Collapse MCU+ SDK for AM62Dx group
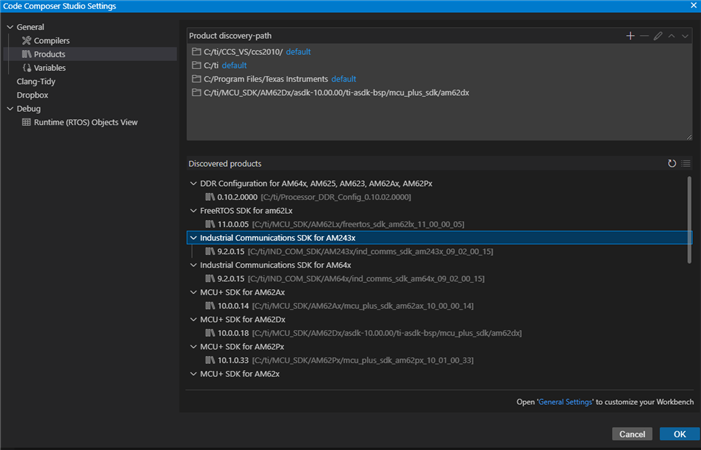The image size is (701, 450). [x=193, y=320]
